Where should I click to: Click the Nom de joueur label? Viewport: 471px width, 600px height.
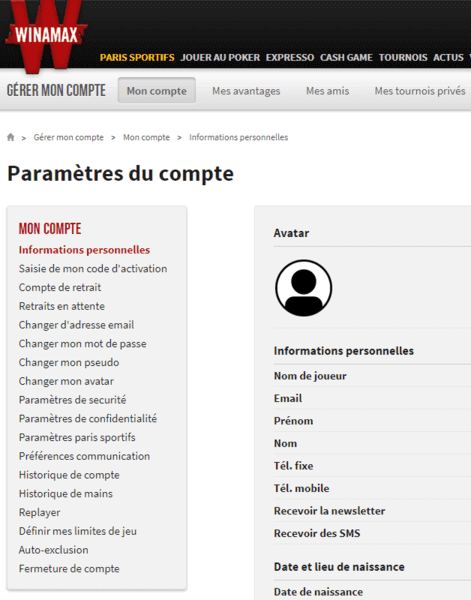310,376
